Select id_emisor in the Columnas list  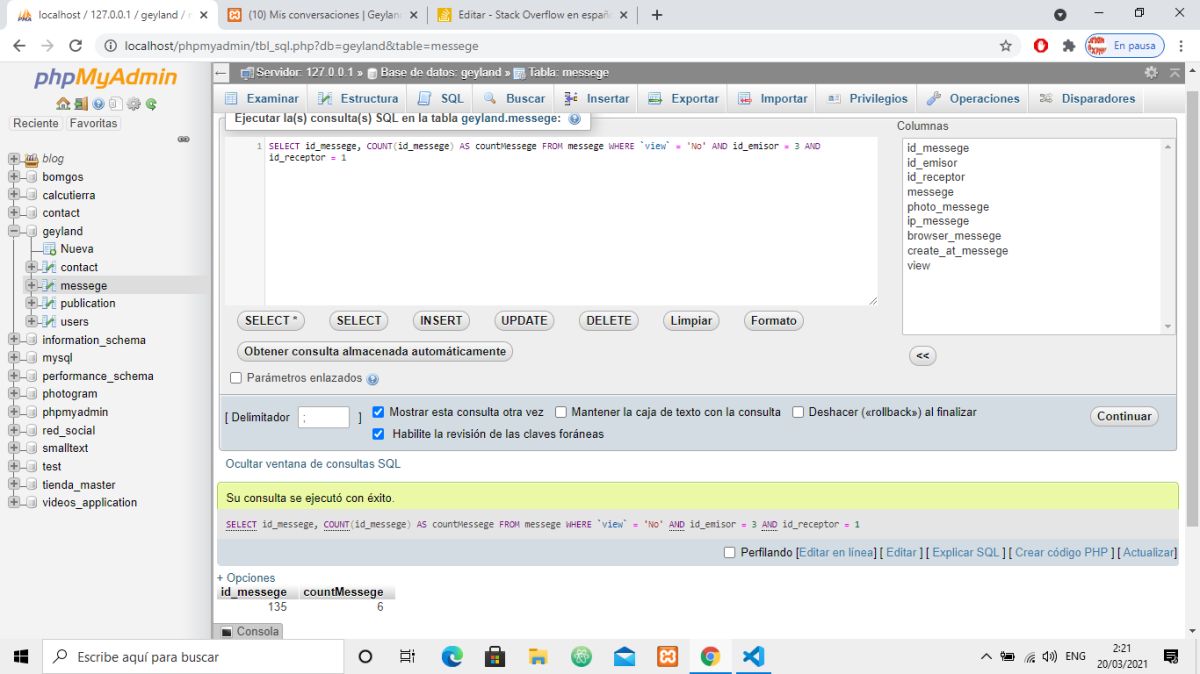932,163
